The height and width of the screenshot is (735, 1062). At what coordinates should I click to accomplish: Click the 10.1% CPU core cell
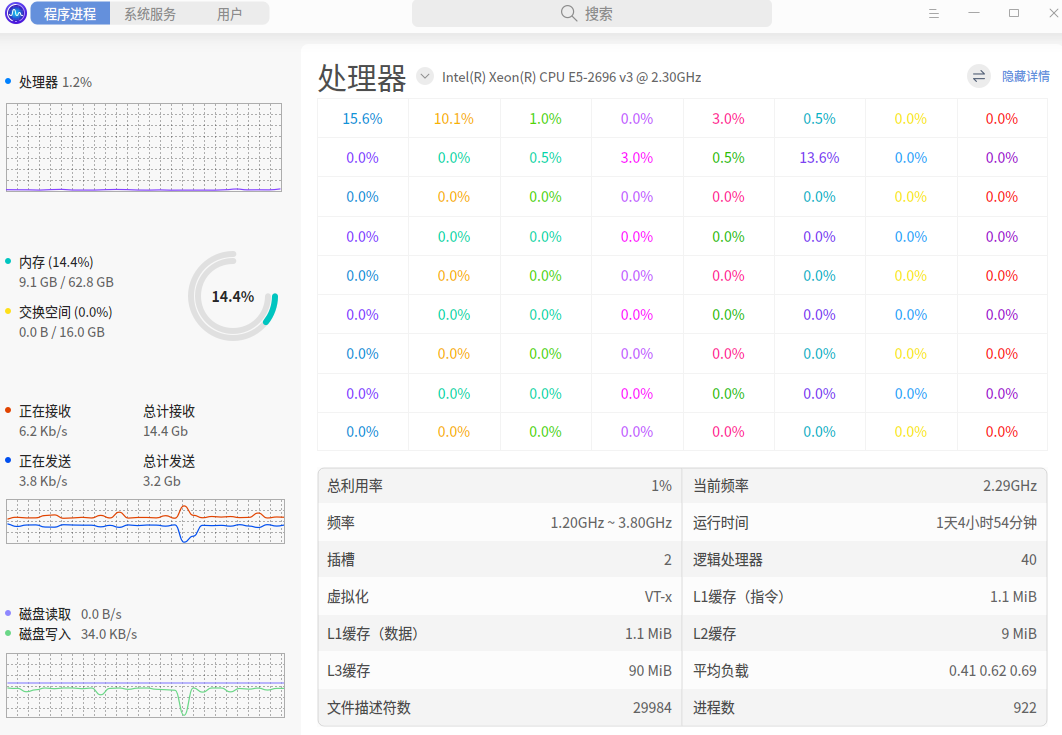point(454,119)
